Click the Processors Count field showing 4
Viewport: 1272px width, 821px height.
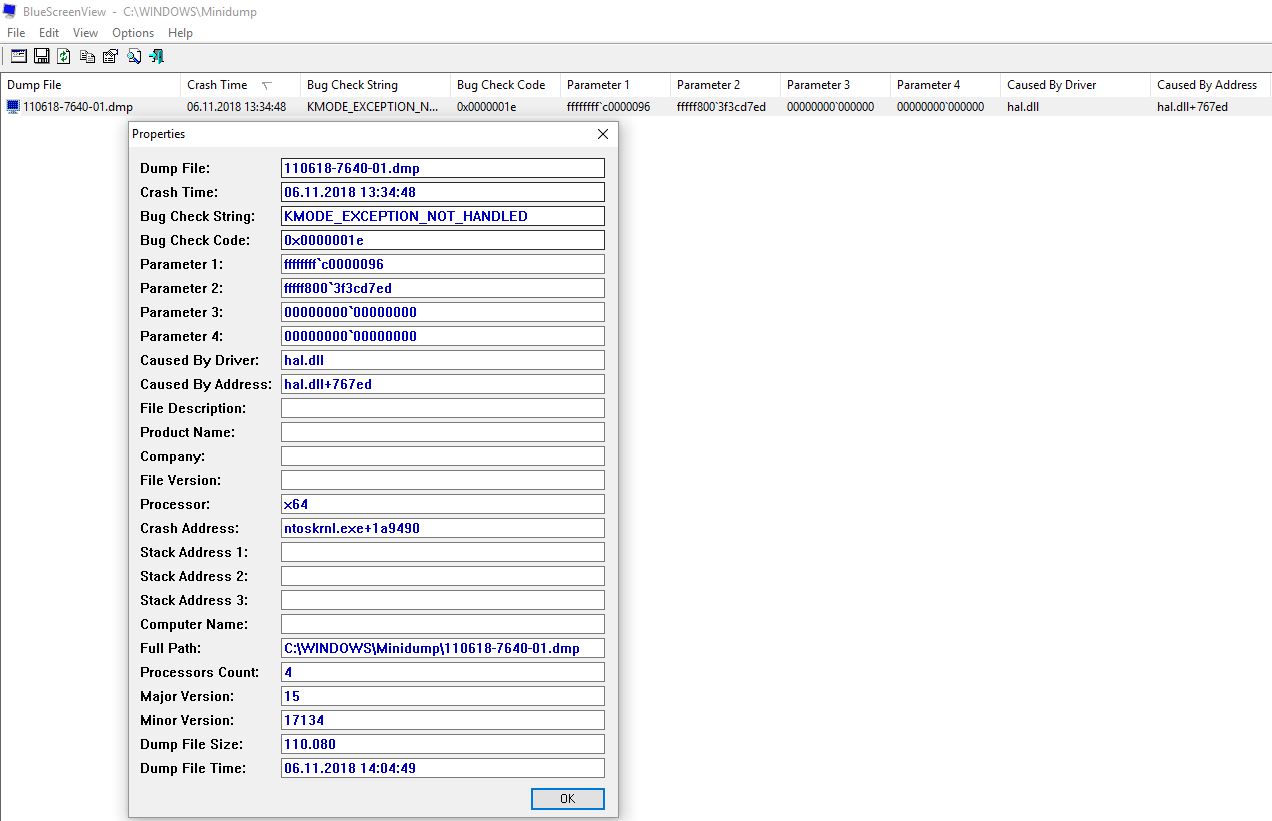443,672
